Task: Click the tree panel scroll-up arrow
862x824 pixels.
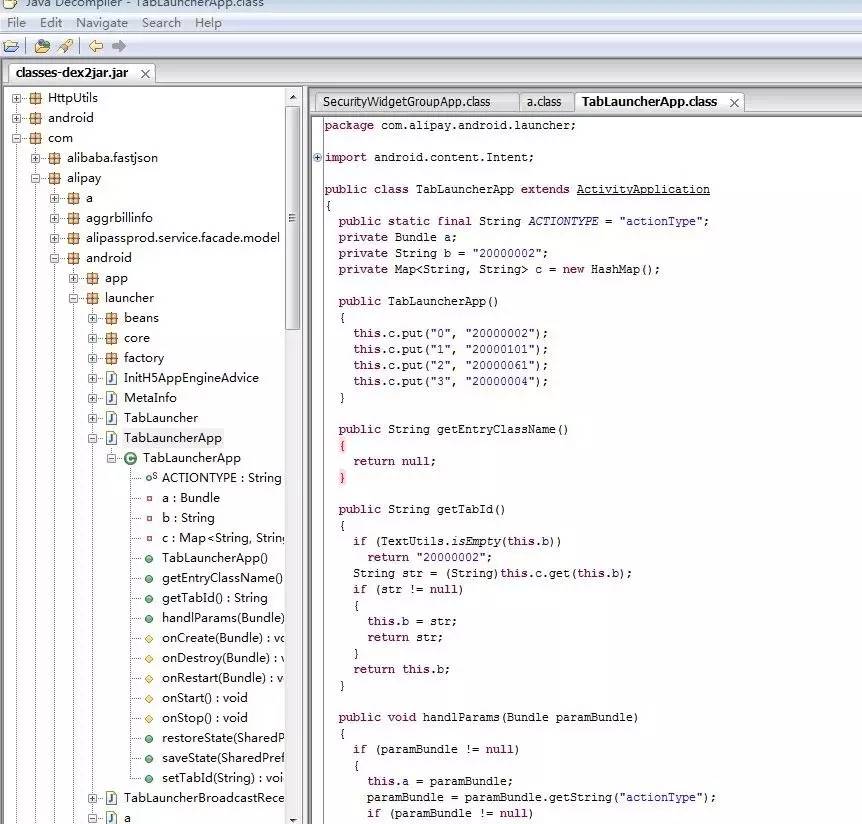Action: (293, 98)
